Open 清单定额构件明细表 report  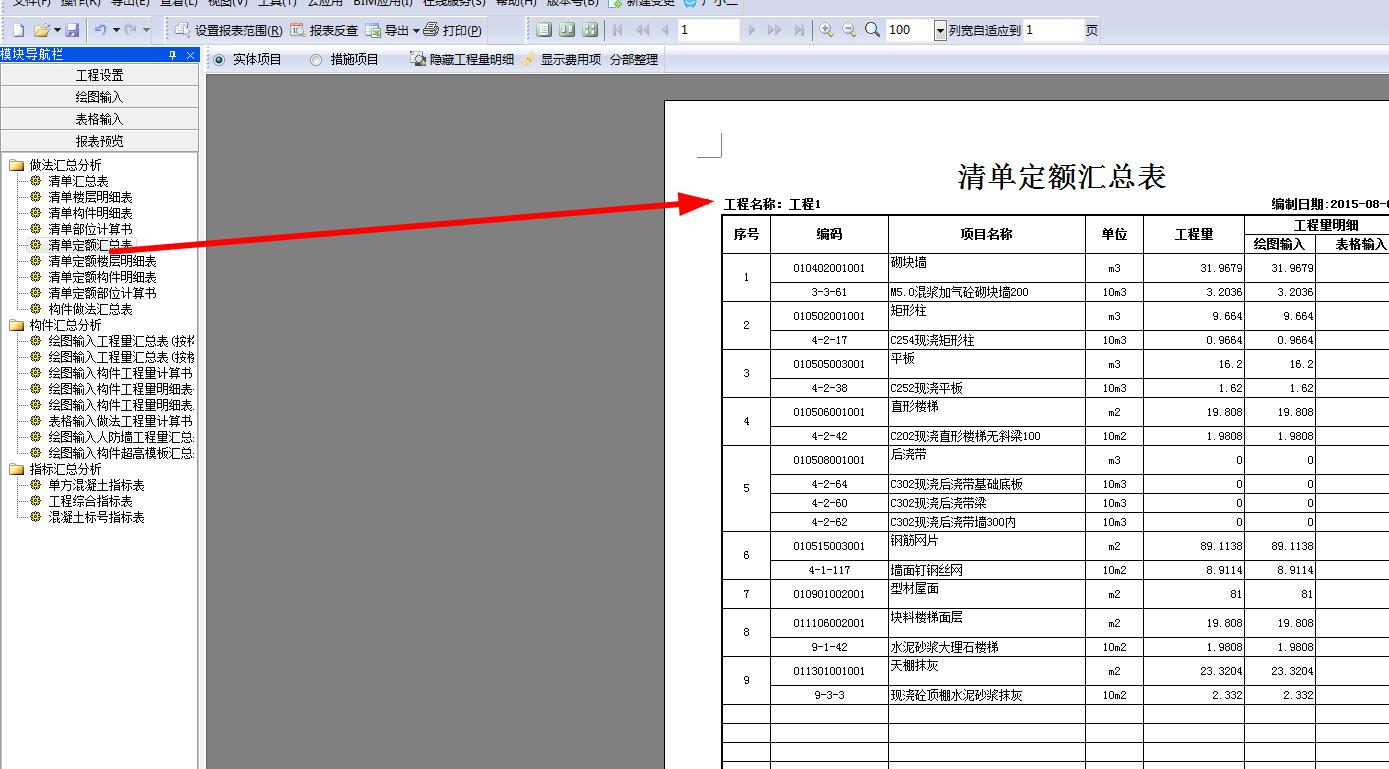[103, 277]
